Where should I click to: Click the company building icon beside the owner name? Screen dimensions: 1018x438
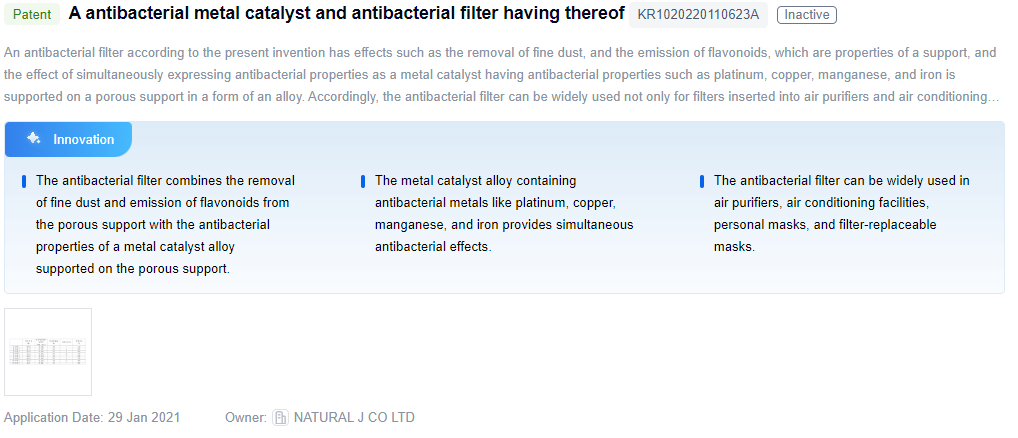tap(281, 417)
